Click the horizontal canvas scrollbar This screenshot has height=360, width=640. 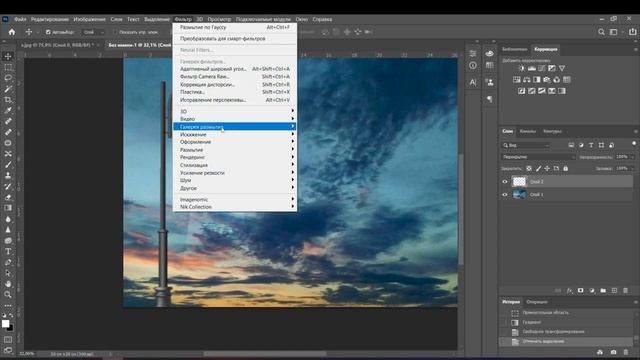click(x=265, y=354)
